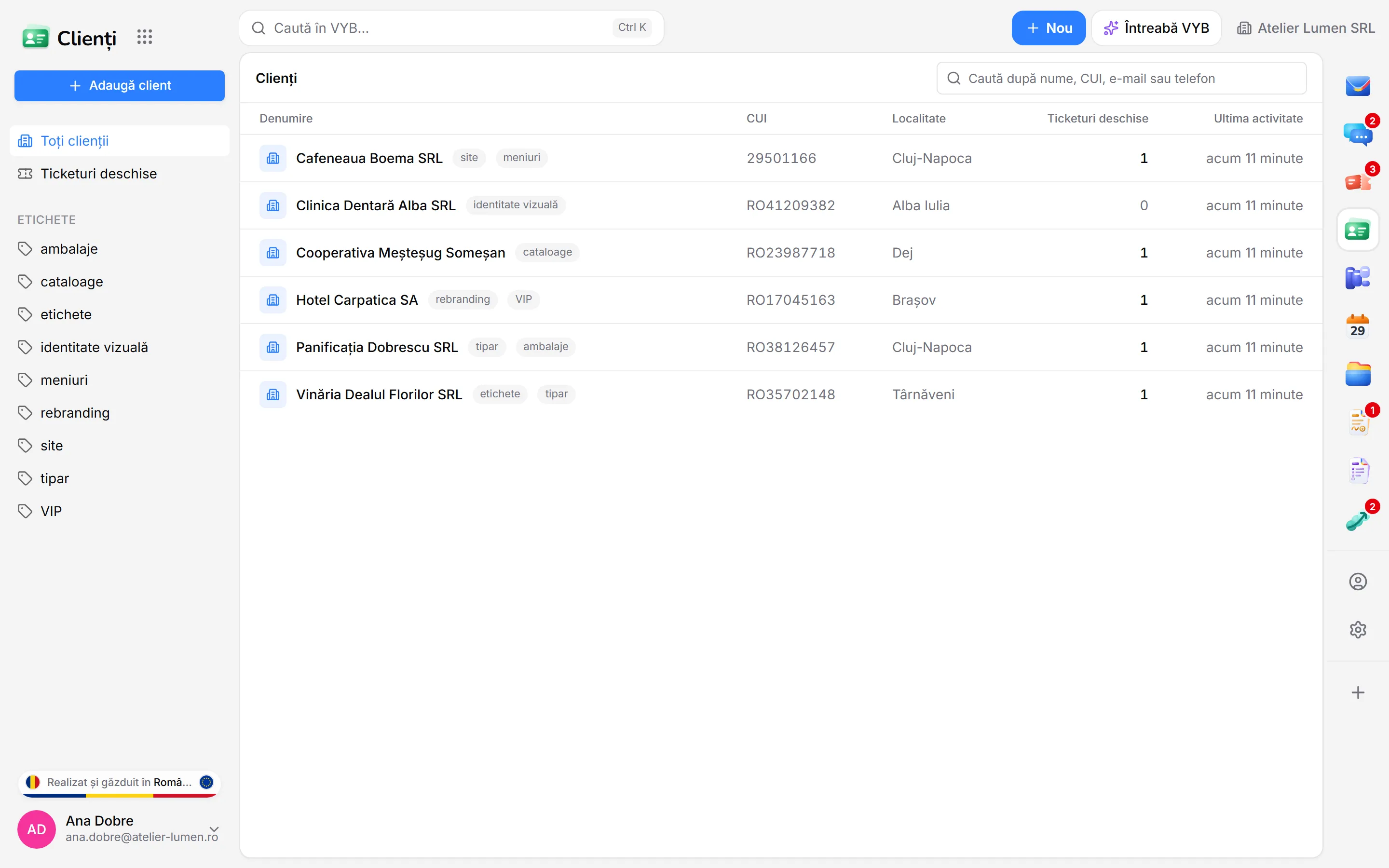1389x868 pixels.
Task: Select Ticketuri deschise in sidebar
Action: 120,174
